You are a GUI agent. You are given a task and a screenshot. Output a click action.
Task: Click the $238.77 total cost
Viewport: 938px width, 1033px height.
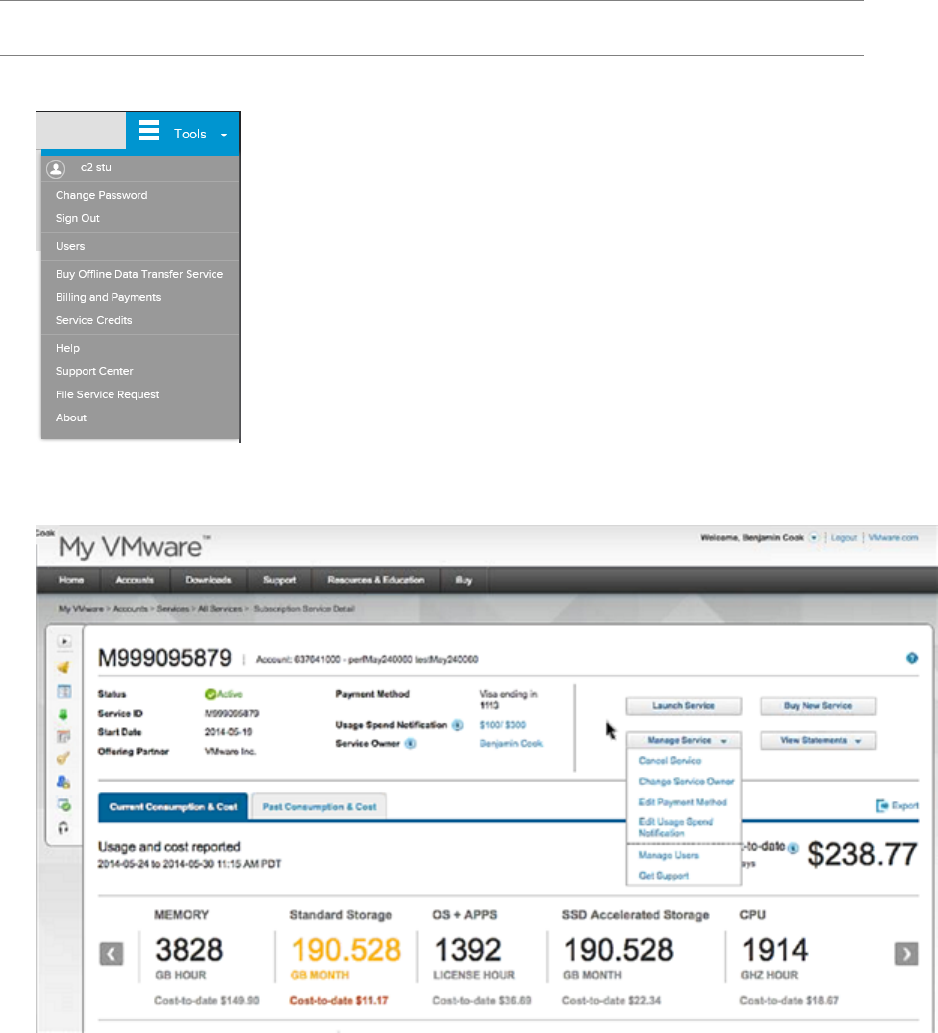(862, 854)
